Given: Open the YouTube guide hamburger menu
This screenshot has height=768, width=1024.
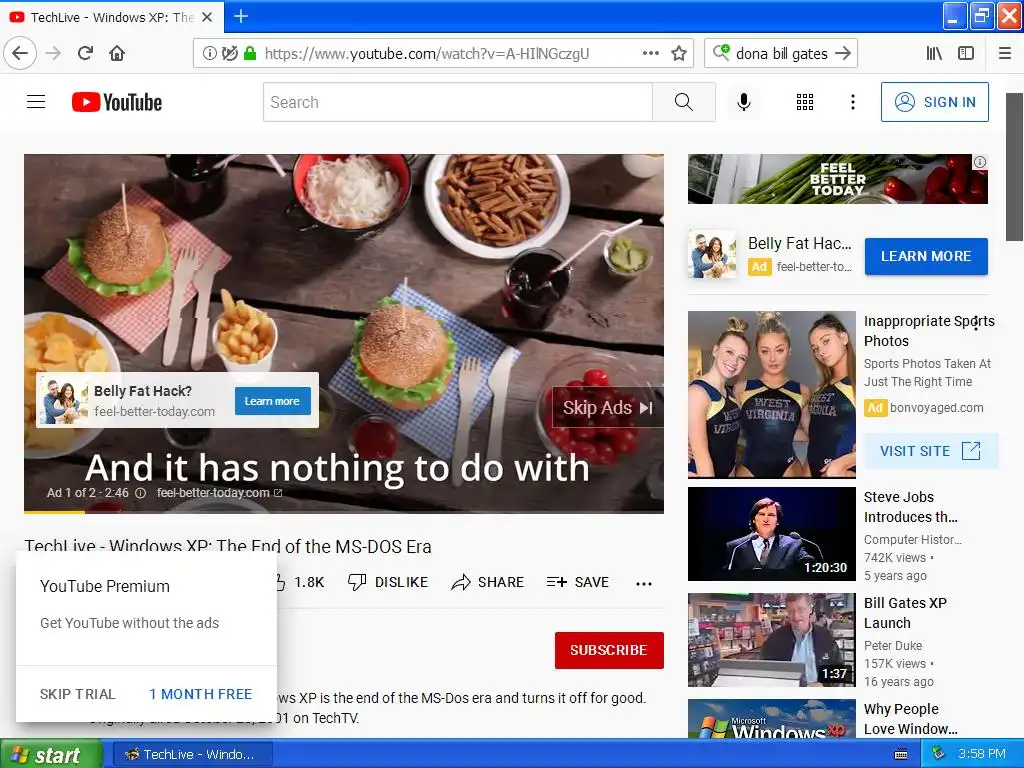Looking at the screenshot, I should [36, 102].
